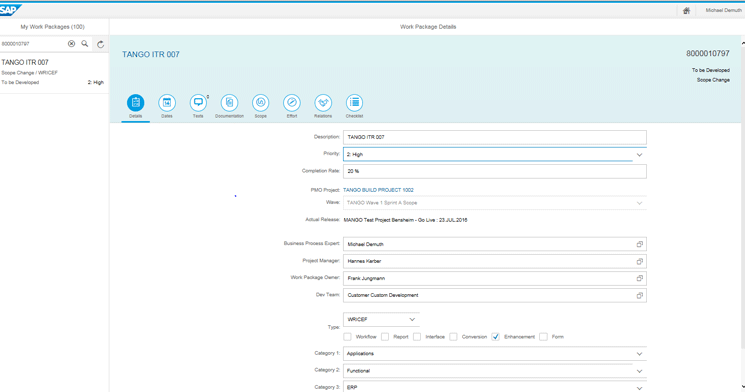The height and width of the screenshot is (392, 745).
Task: Check the Interface checkbox
Action: (417, 337)
